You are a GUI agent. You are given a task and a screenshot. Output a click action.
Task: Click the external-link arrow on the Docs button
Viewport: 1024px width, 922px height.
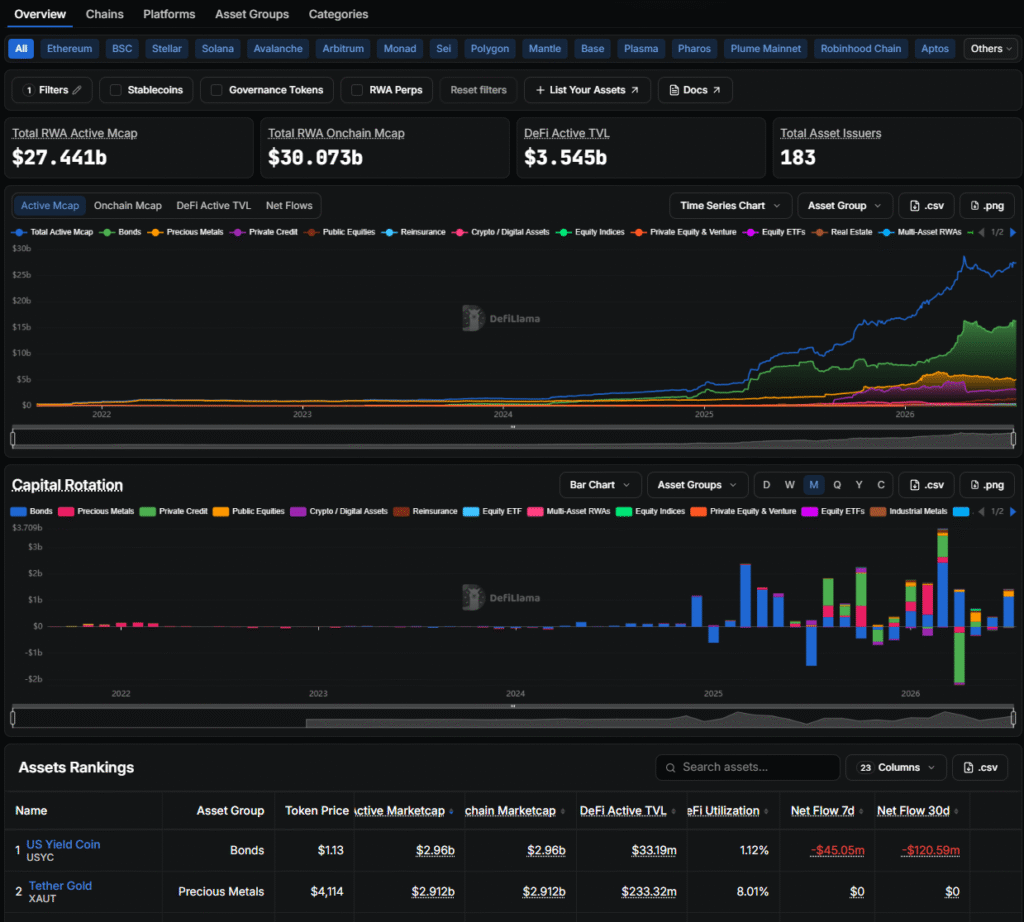pos(716,90)
